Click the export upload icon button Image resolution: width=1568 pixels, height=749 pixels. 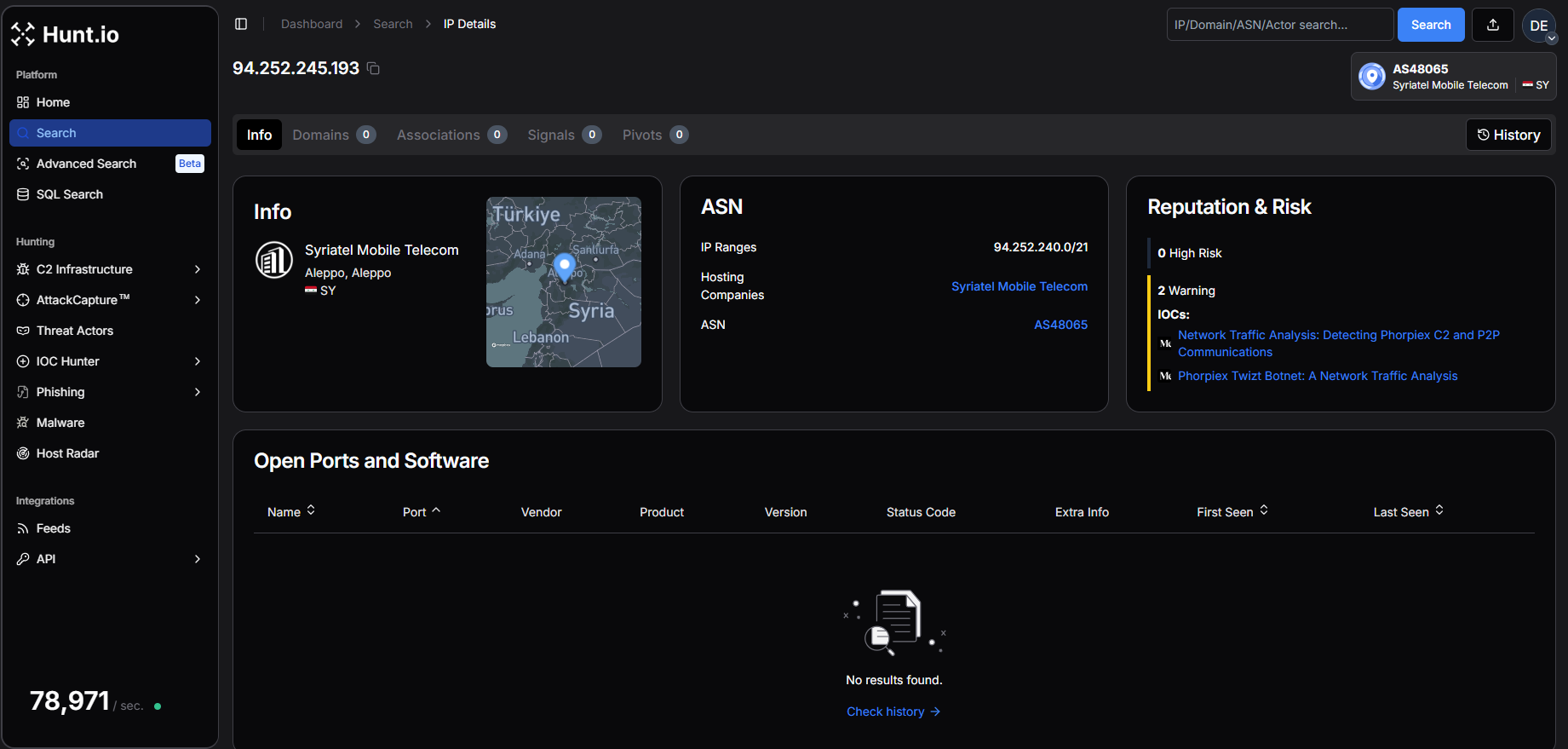[1493, 25]
